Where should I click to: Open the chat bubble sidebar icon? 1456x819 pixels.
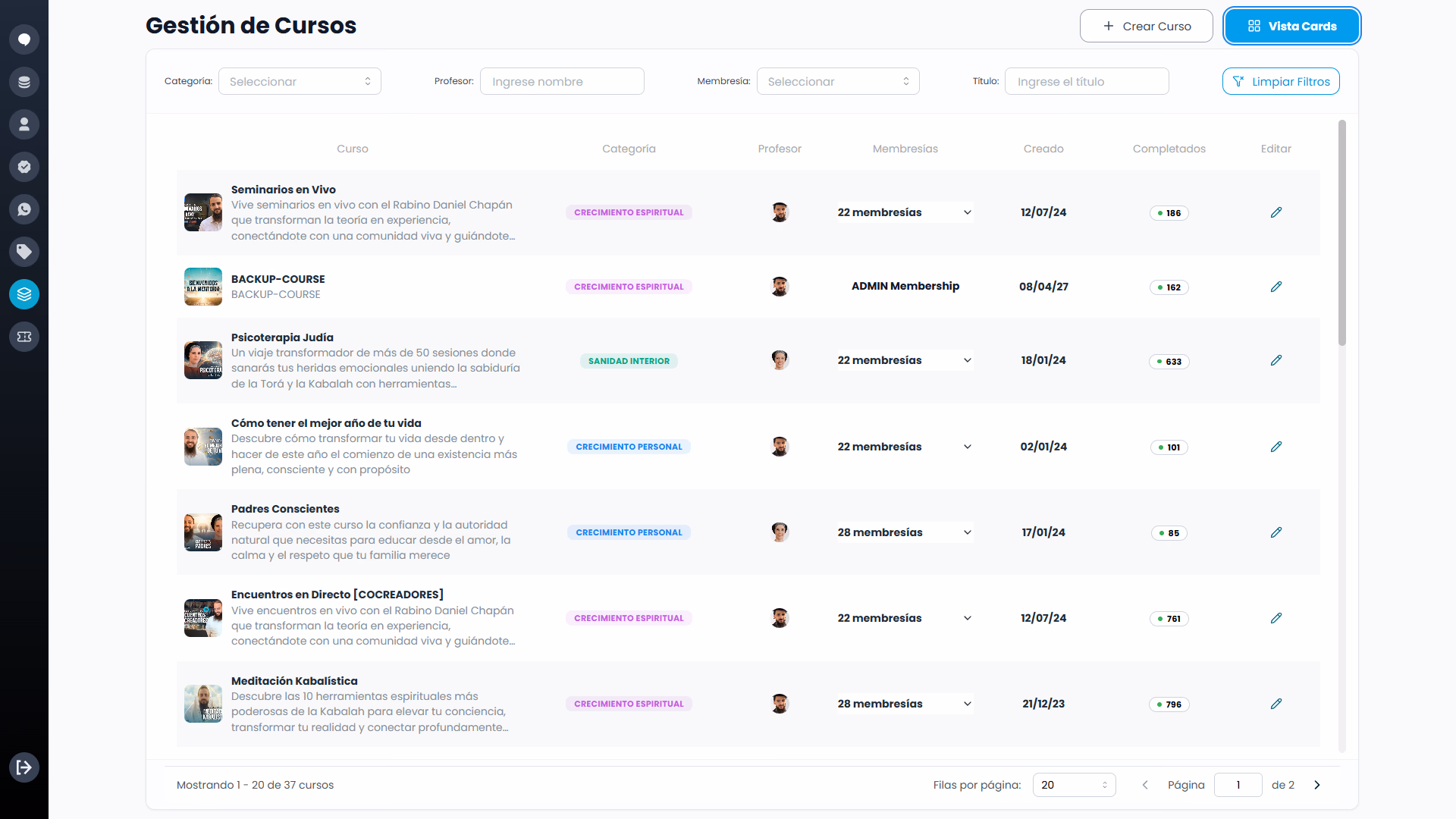coord(24,39)
